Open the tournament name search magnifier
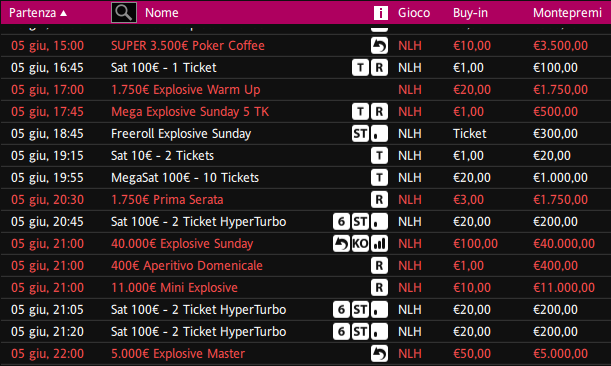Image resolution: width=611 pixels, height=366 pixels. click(x=124, y=12)
